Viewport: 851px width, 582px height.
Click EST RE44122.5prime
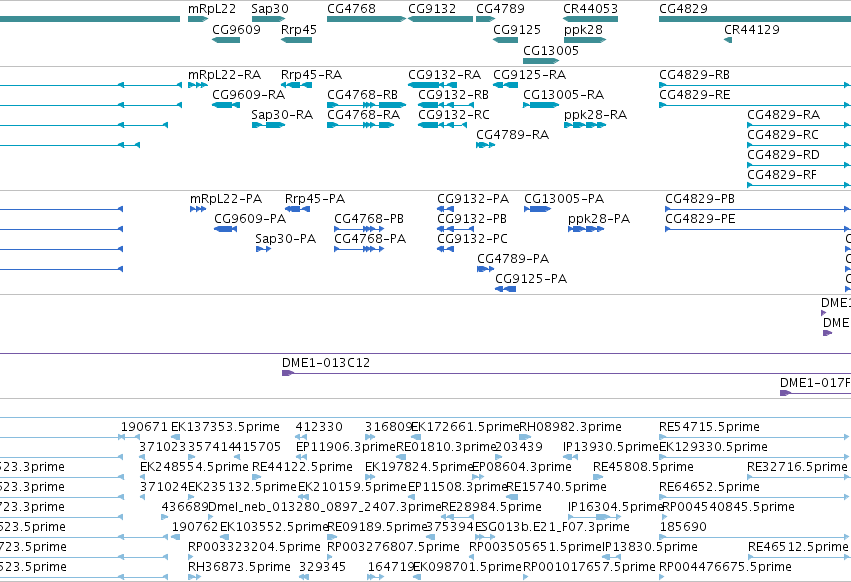302,467
